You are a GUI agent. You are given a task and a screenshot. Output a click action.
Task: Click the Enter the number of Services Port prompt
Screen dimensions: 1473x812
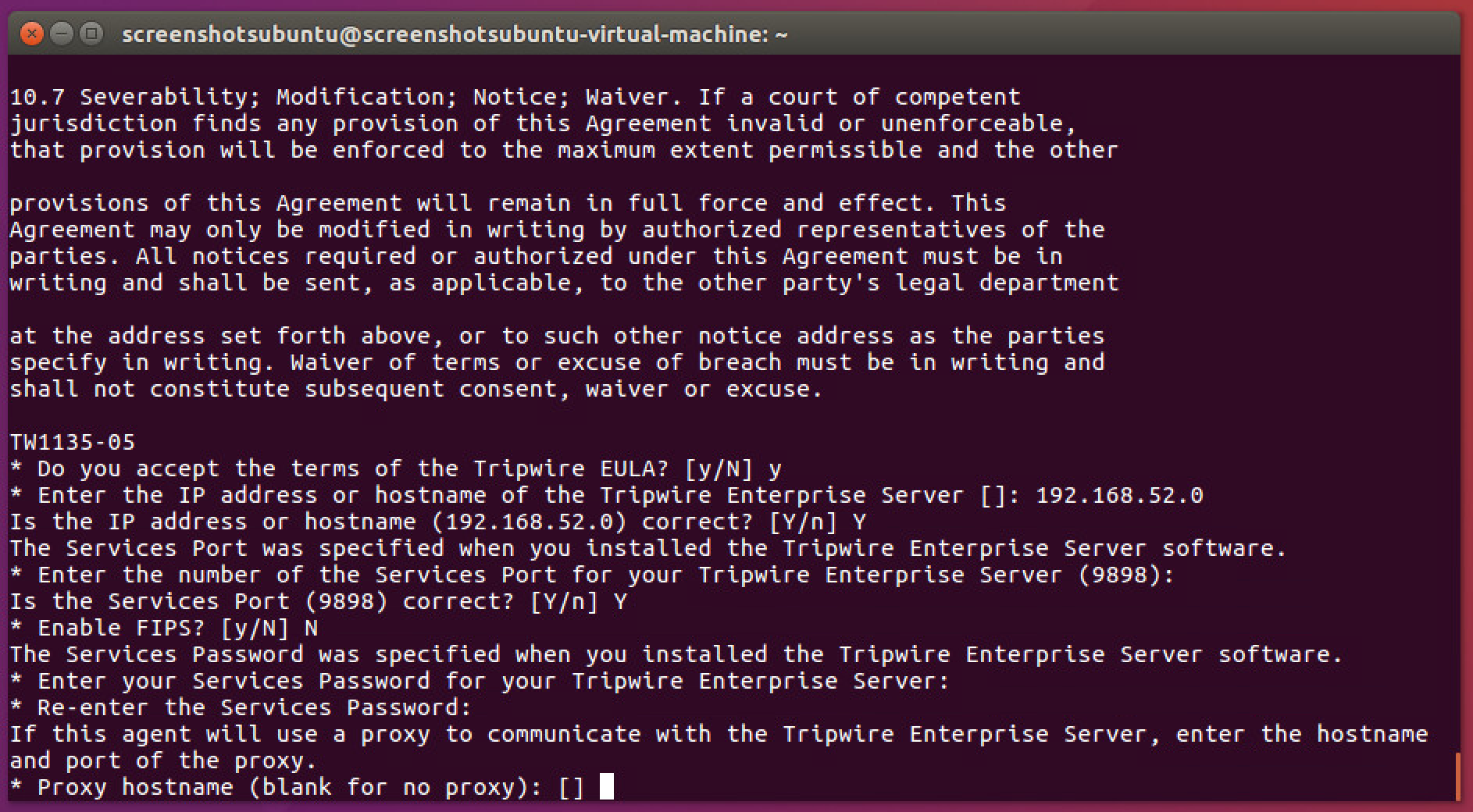[x=590, y=575]
